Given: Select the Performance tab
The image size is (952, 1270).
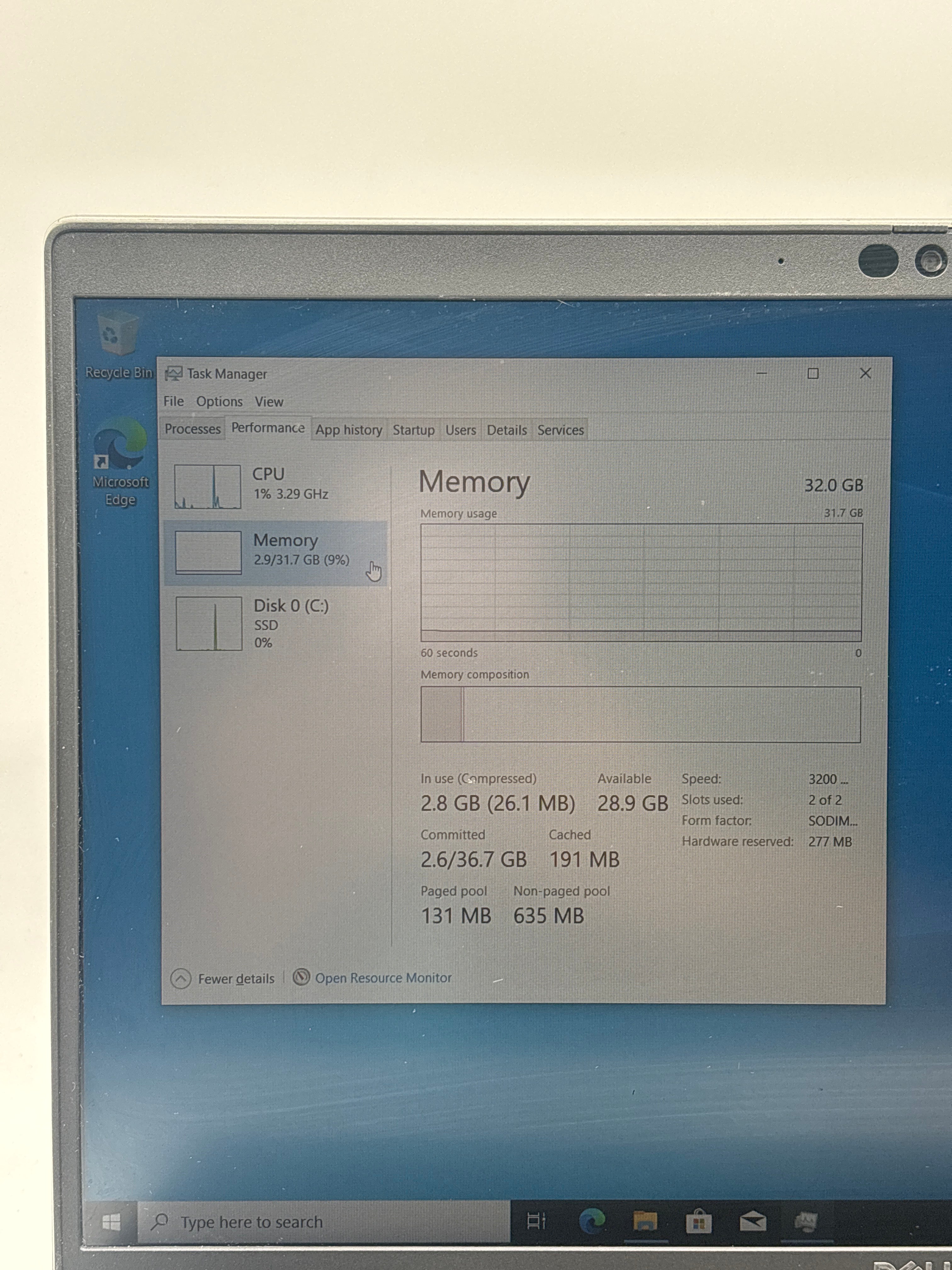Looking at the screenshot, I should pyautogui.click(x=268, y=428).
